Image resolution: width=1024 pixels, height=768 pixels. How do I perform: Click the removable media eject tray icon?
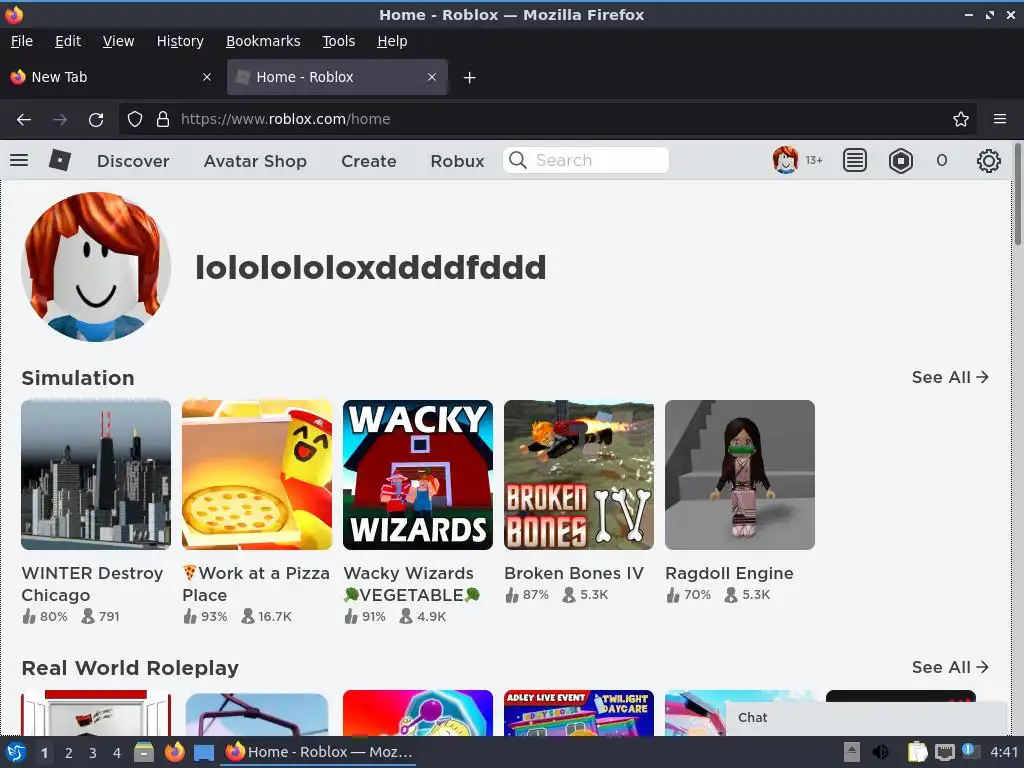pyautogui.click(x=852, y=752)
